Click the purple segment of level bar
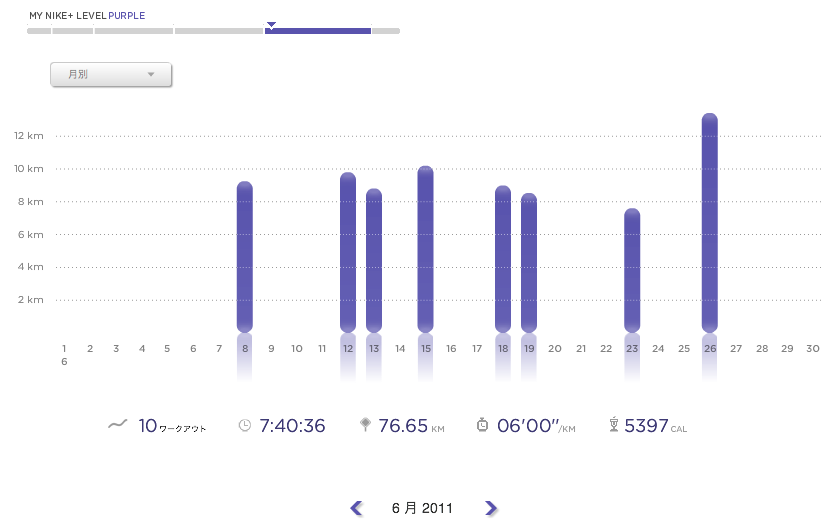836x528 pixels. 318,31
